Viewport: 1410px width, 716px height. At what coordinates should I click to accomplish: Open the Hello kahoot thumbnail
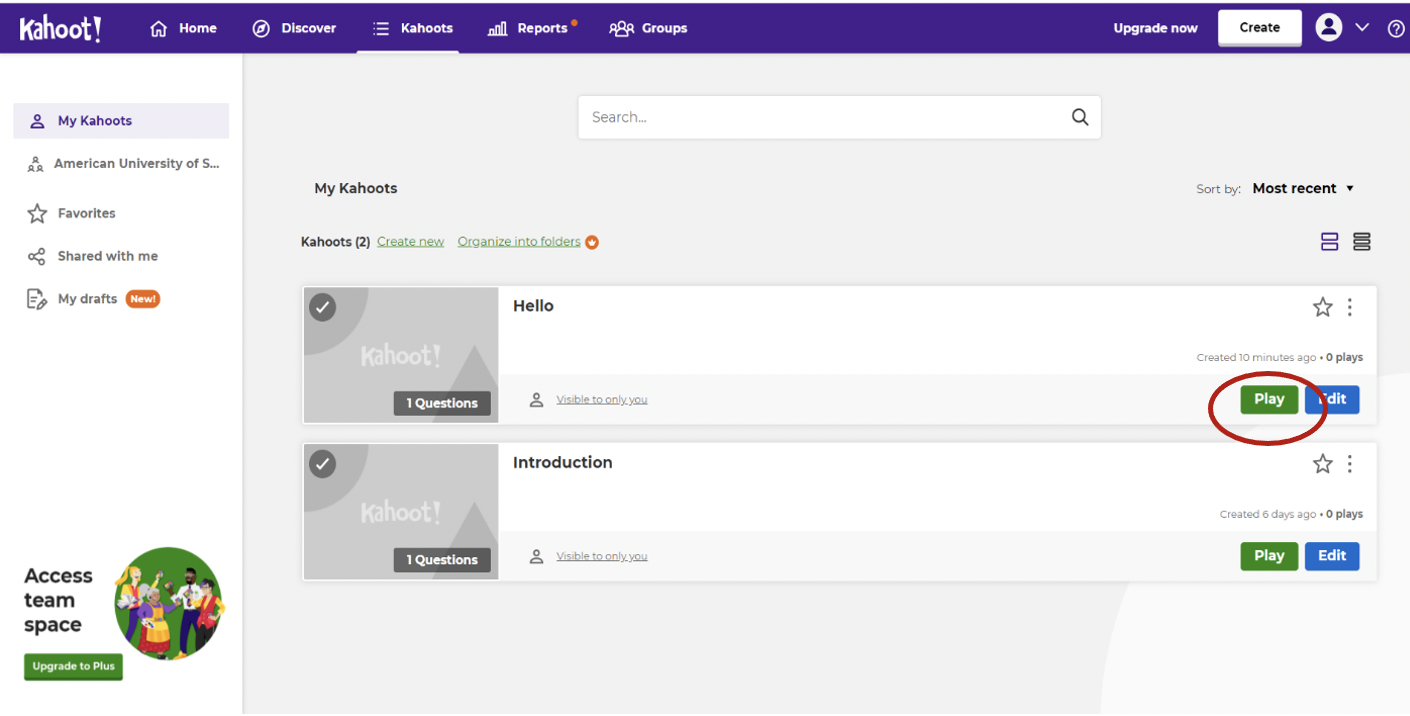point(401,355)
